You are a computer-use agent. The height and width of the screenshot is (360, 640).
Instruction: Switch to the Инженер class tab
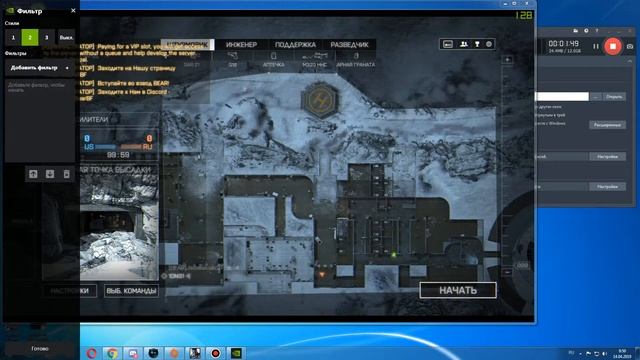tap(241, 44)
